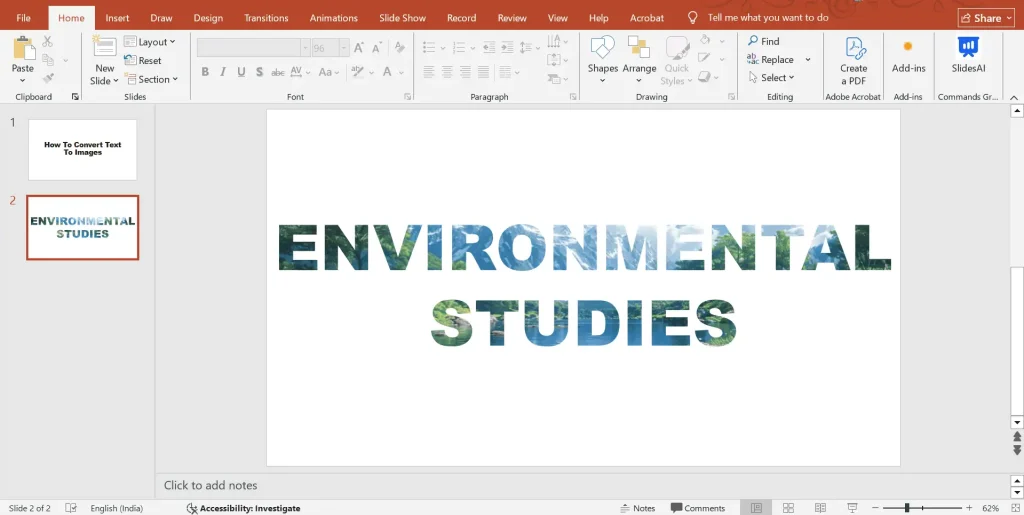
Task: Click the Share button
Action: [985, 18]
